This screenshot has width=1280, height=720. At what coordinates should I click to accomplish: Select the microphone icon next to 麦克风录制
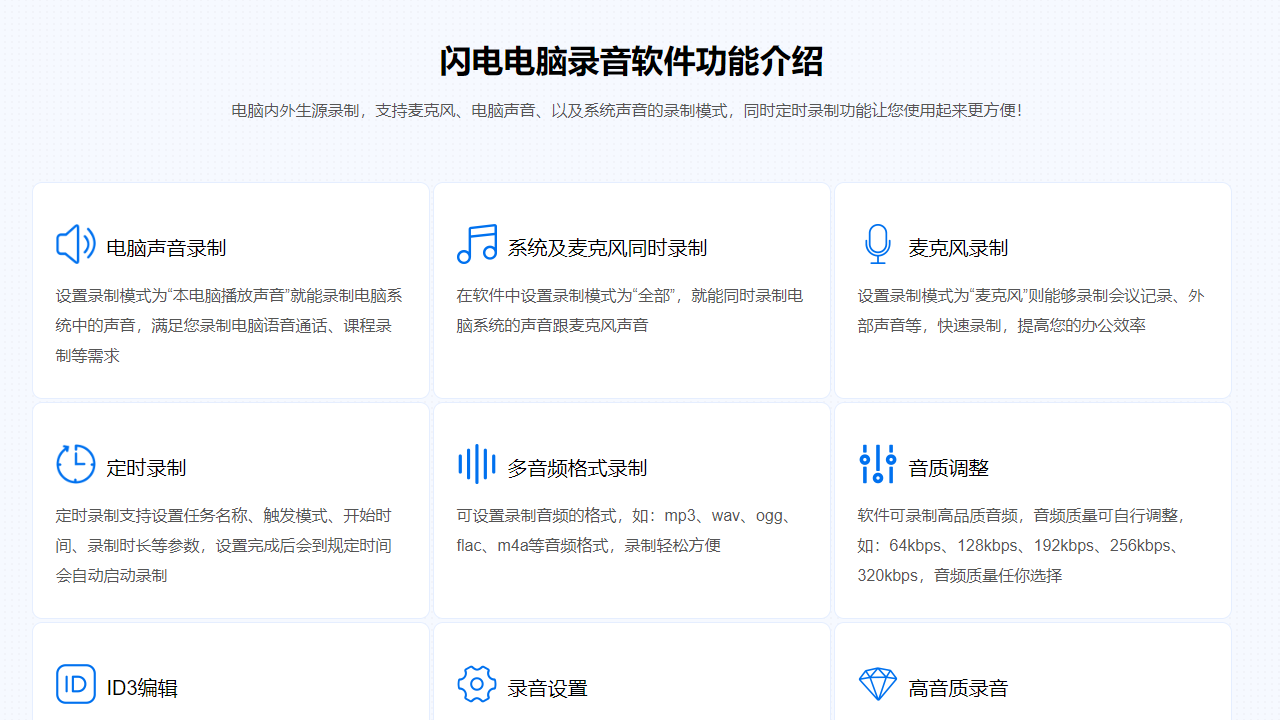(877, 243)
